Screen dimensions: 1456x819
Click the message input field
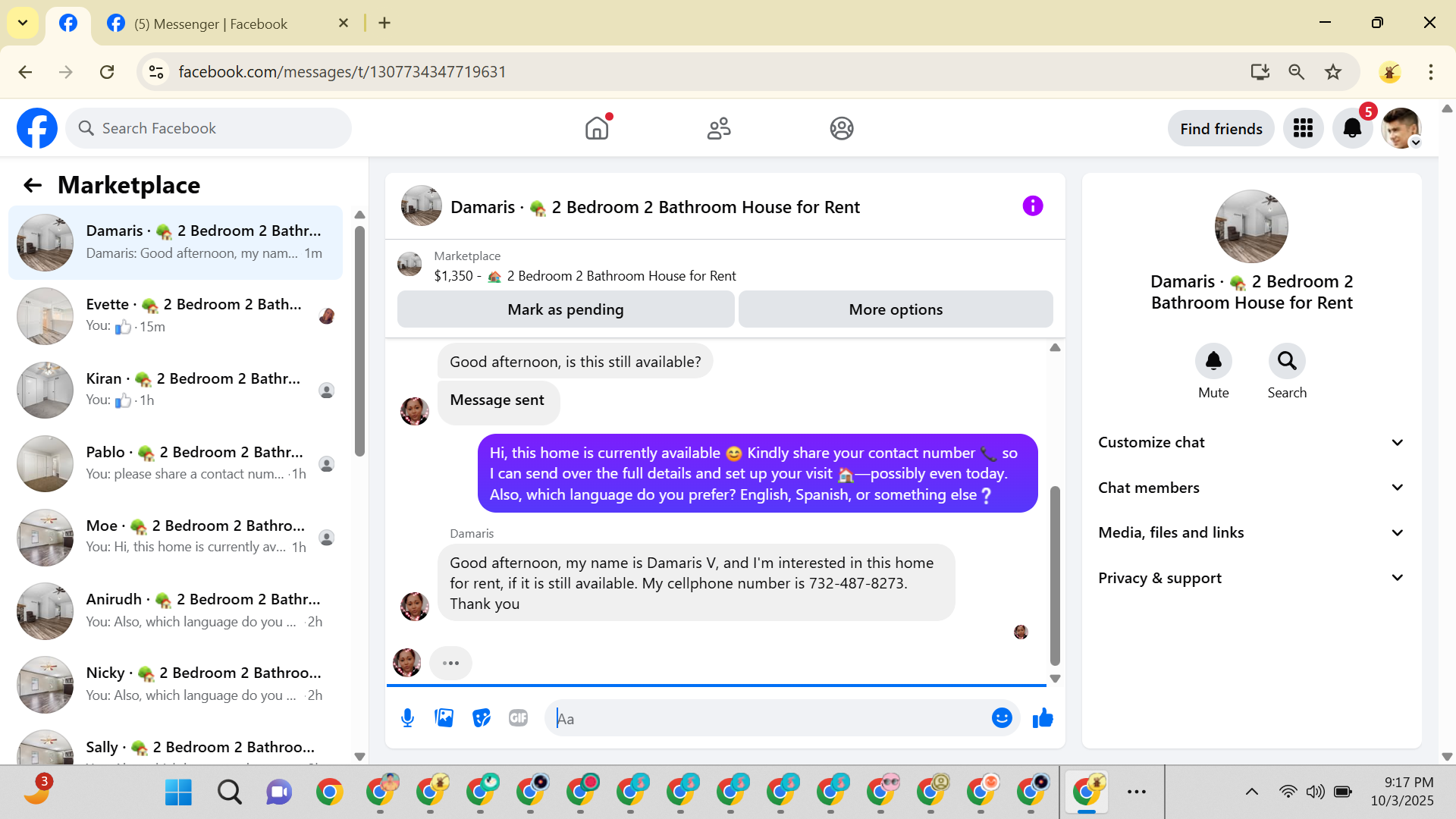click(x=766, y=718)
